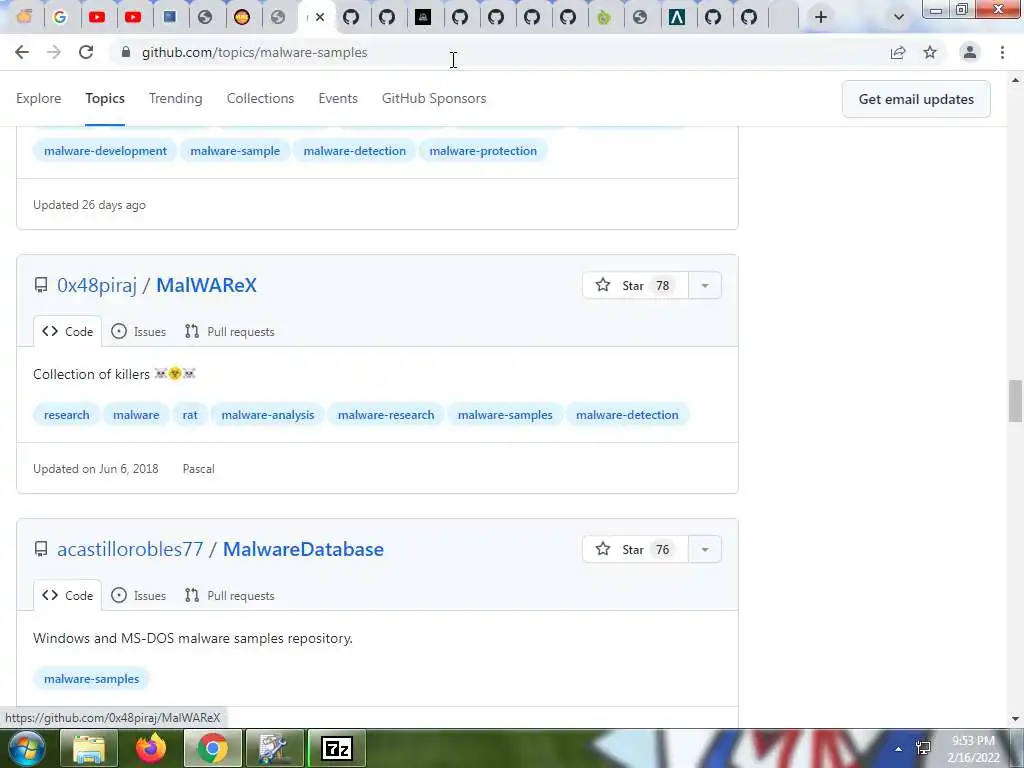Select the Topics nav item
Image resolution: width=1024 pixels, height=768 pixels.
click(x=104, y=98)
